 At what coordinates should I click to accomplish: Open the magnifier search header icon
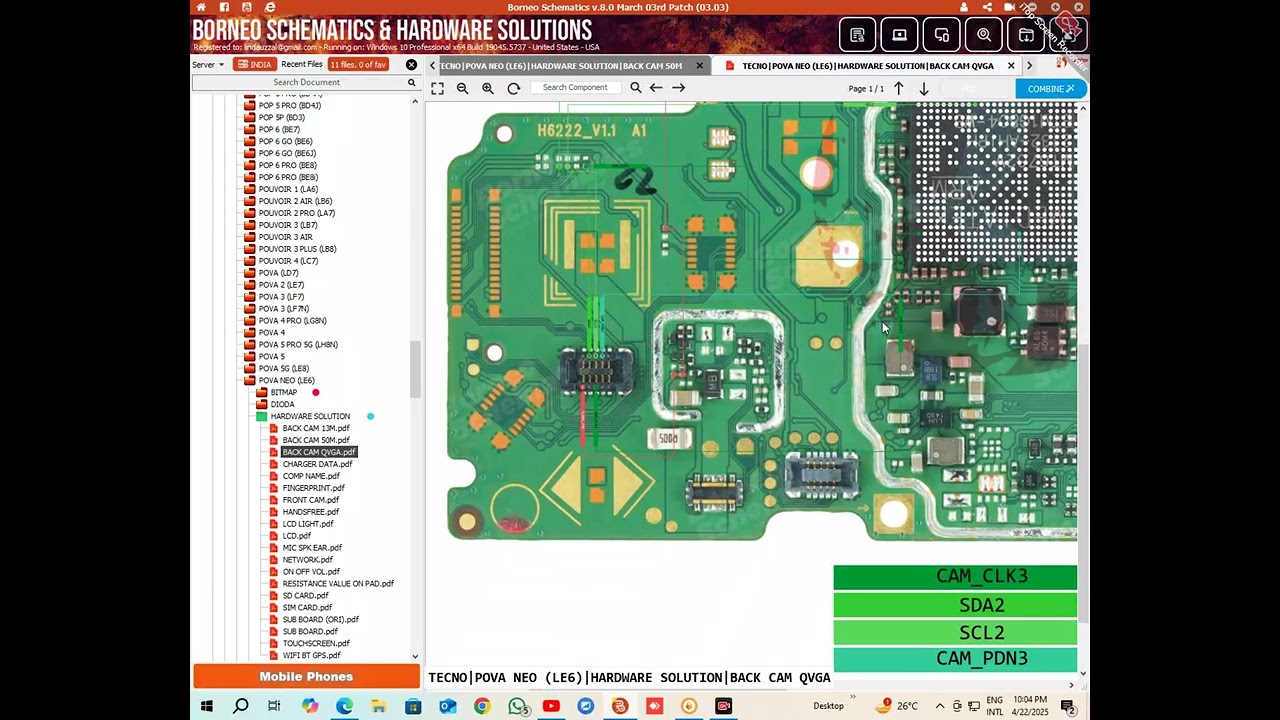pos(984,35)
